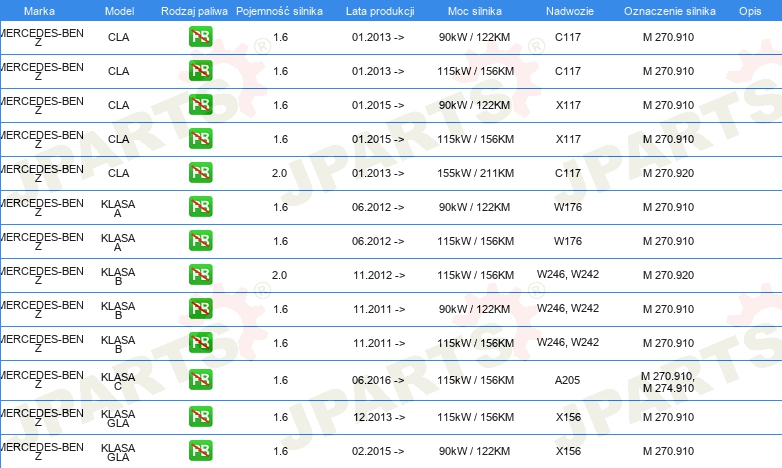Click the fuel icon in the KLASA C A205 row

[200, 380]
